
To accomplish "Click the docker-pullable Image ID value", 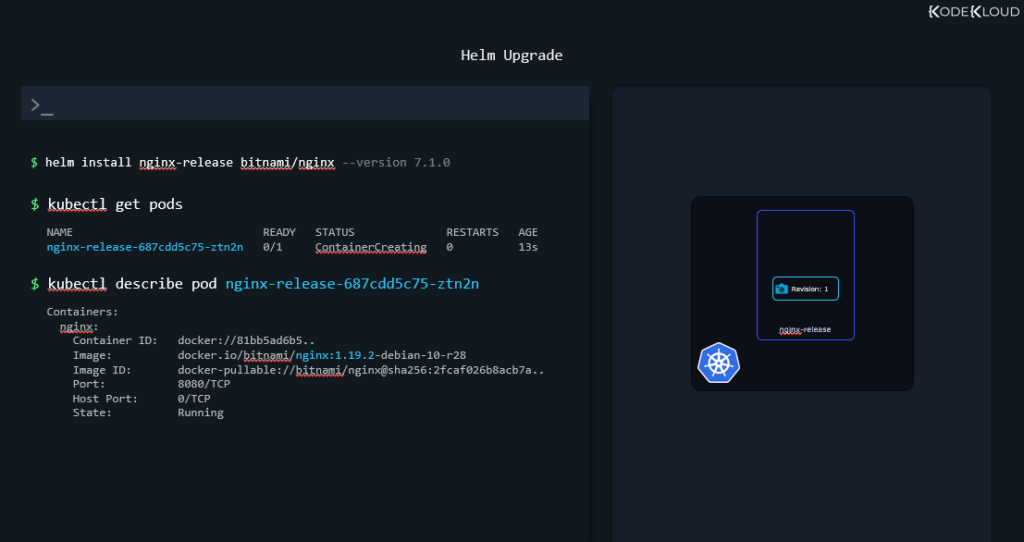I will coord(360,370).
